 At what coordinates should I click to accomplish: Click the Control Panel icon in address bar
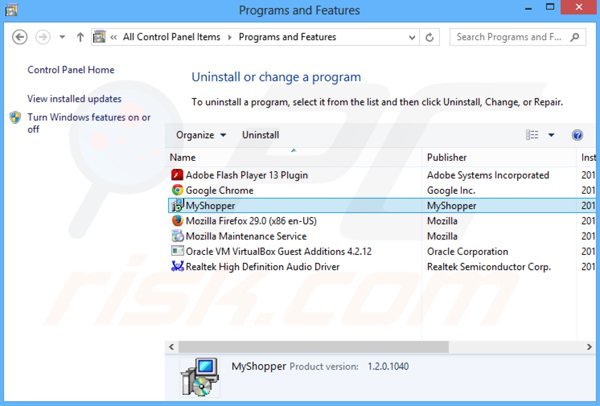tap(99, 37)
